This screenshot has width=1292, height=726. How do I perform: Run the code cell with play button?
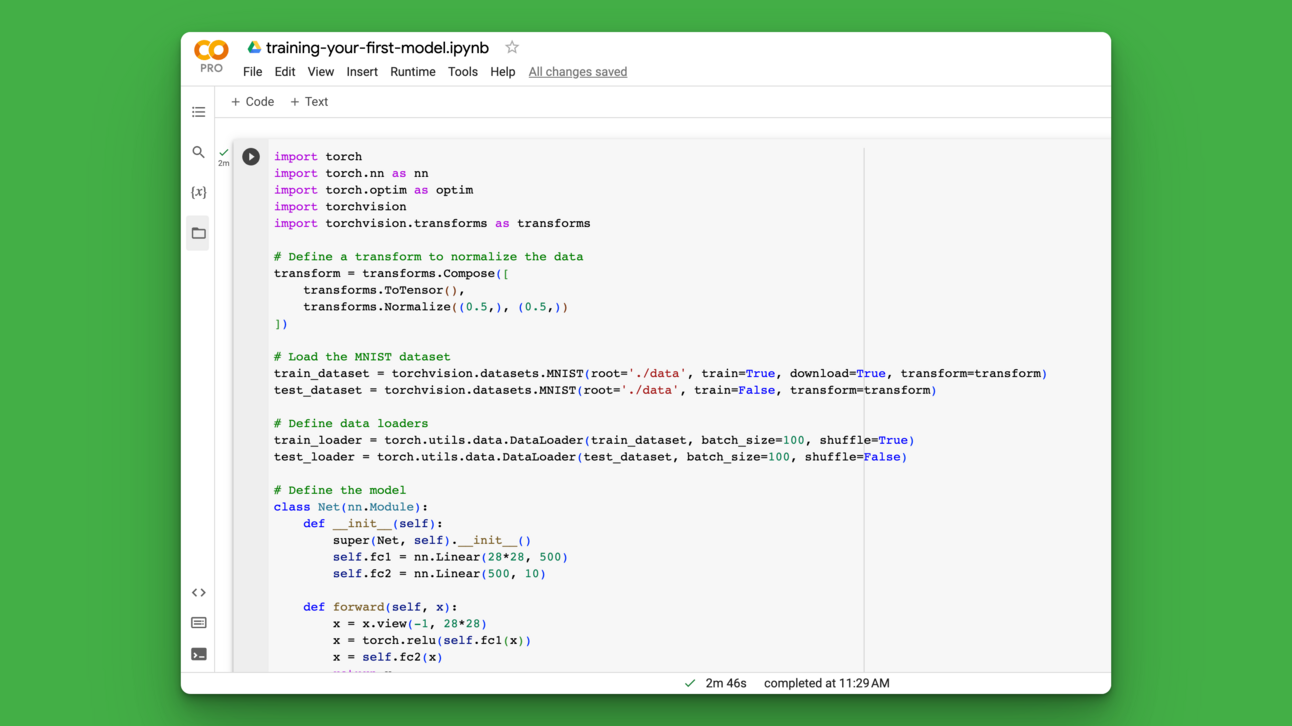coord(251,157)
